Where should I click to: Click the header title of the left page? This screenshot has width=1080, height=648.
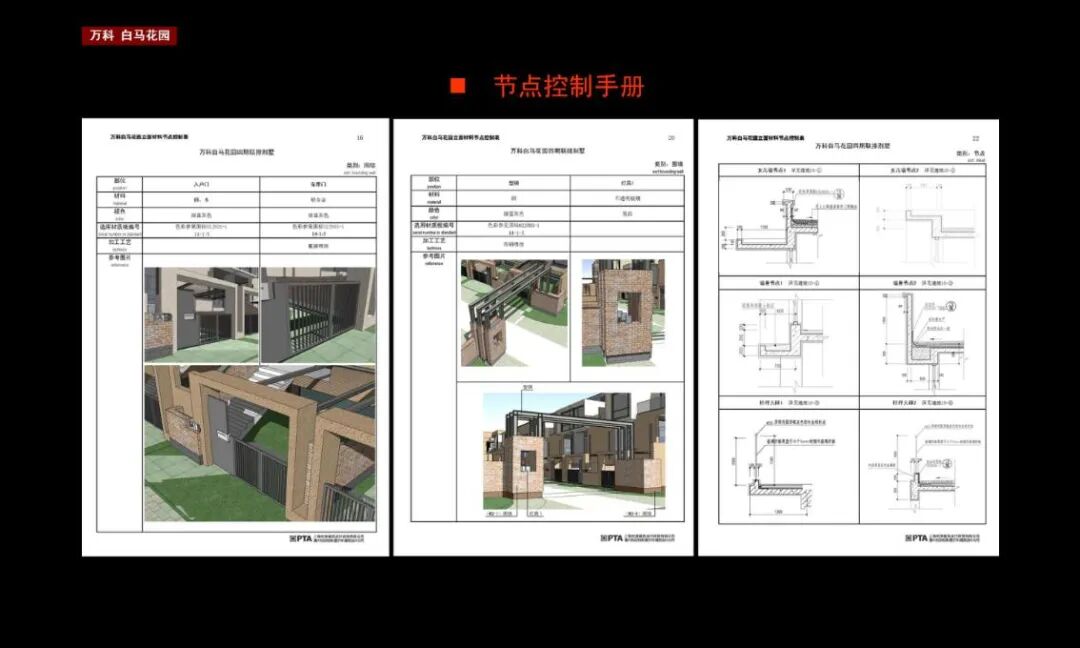pyautogui.click(x=149, y=137)
